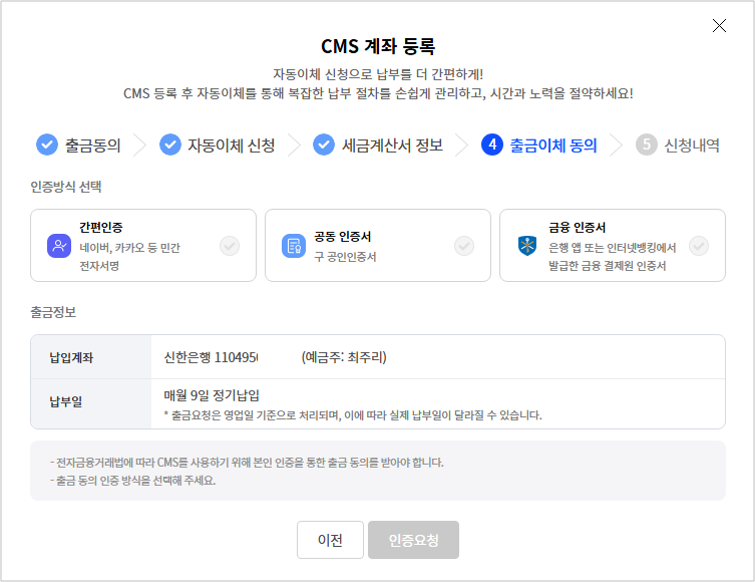Select the 공동 인증서 check circle
This screenshot has width=755, height=582.
464,246
